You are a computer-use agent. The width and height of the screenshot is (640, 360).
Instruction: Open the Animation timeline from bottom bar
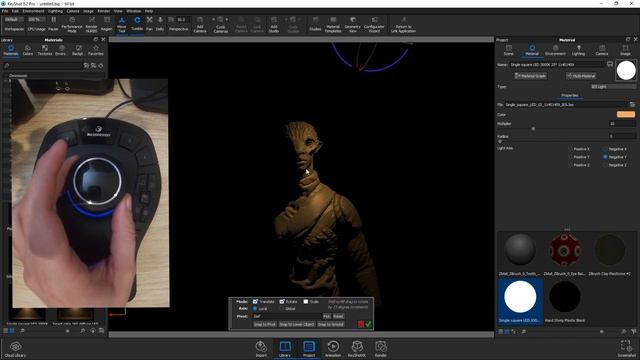click(x=333, y=349)
